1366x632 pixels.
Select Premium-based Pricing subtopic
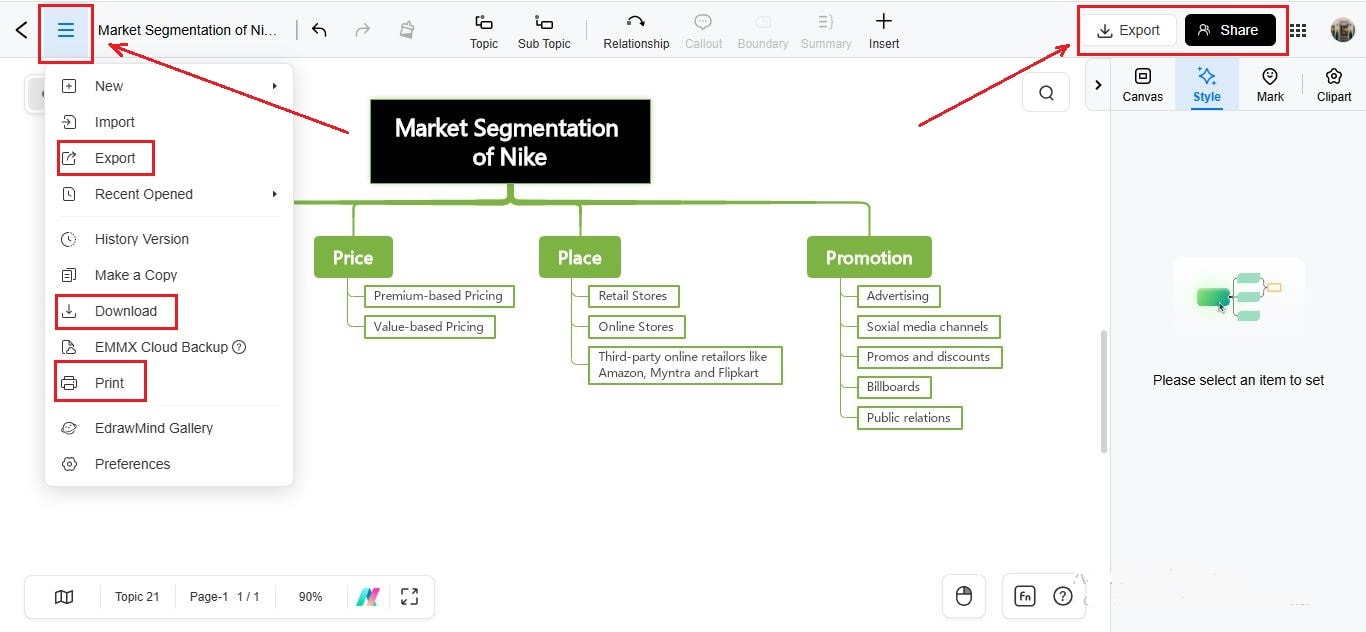click(439, 296)
